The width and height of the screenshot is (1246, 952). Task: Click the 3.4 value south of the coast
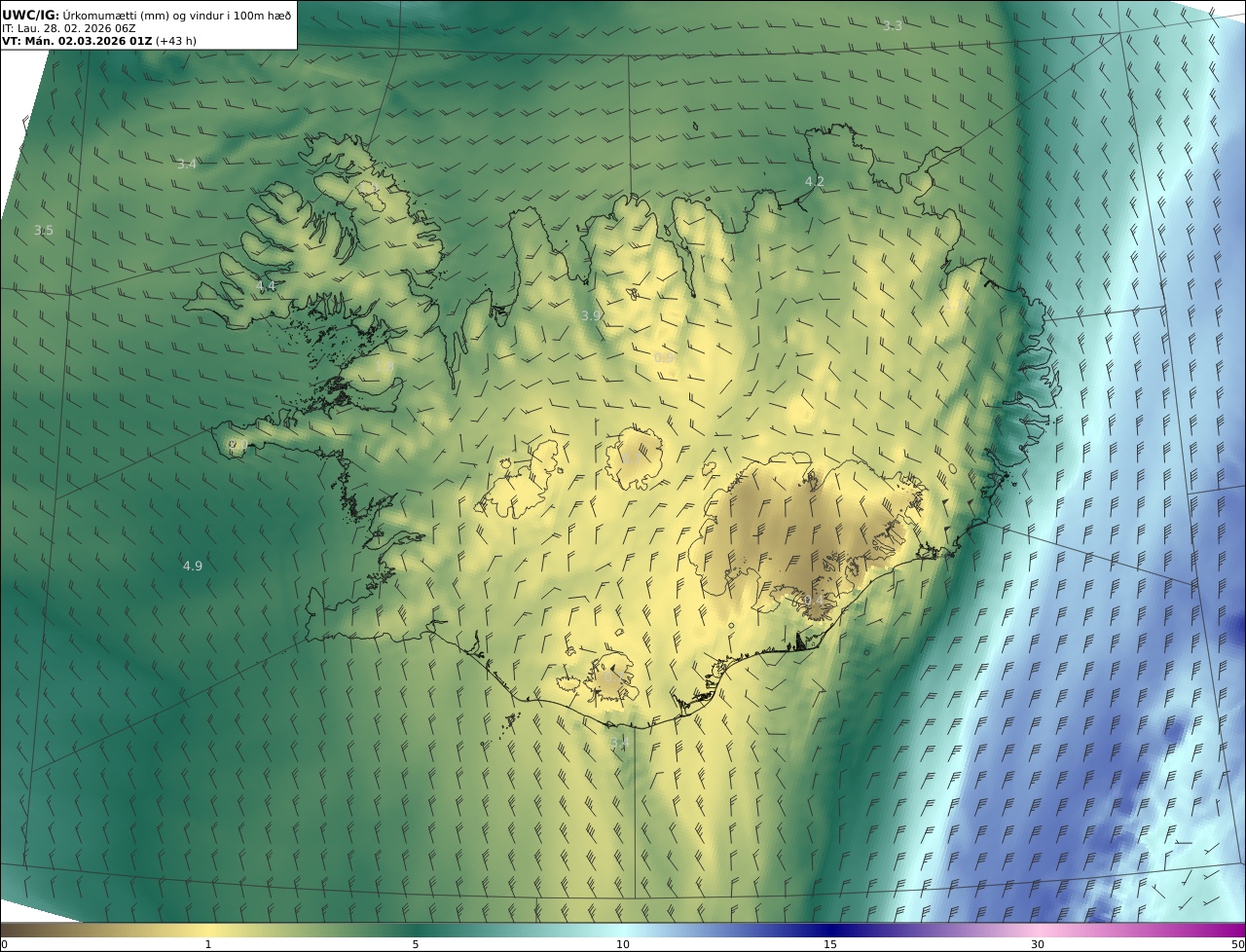tap(620, 743)
